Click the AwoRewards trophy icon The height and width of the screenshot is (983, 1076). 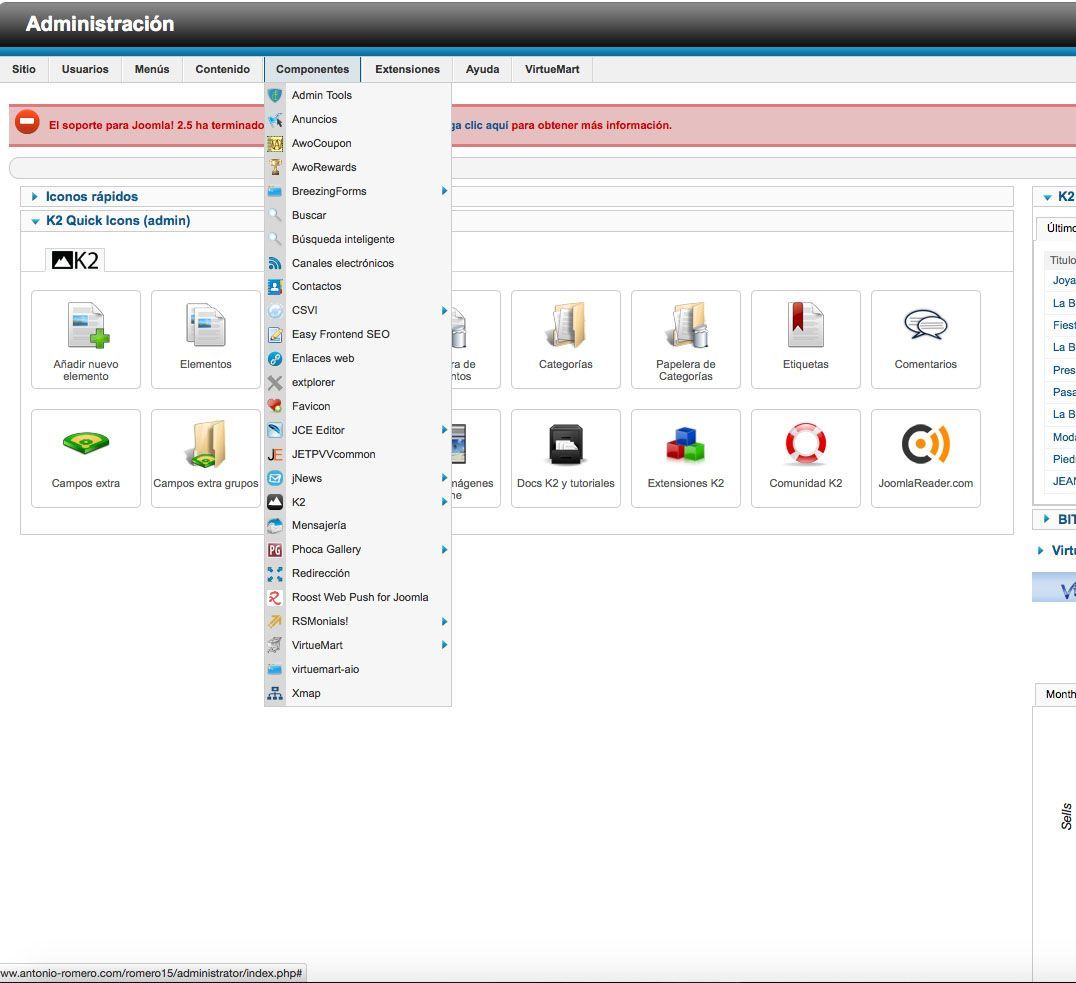tap(275, 167)
